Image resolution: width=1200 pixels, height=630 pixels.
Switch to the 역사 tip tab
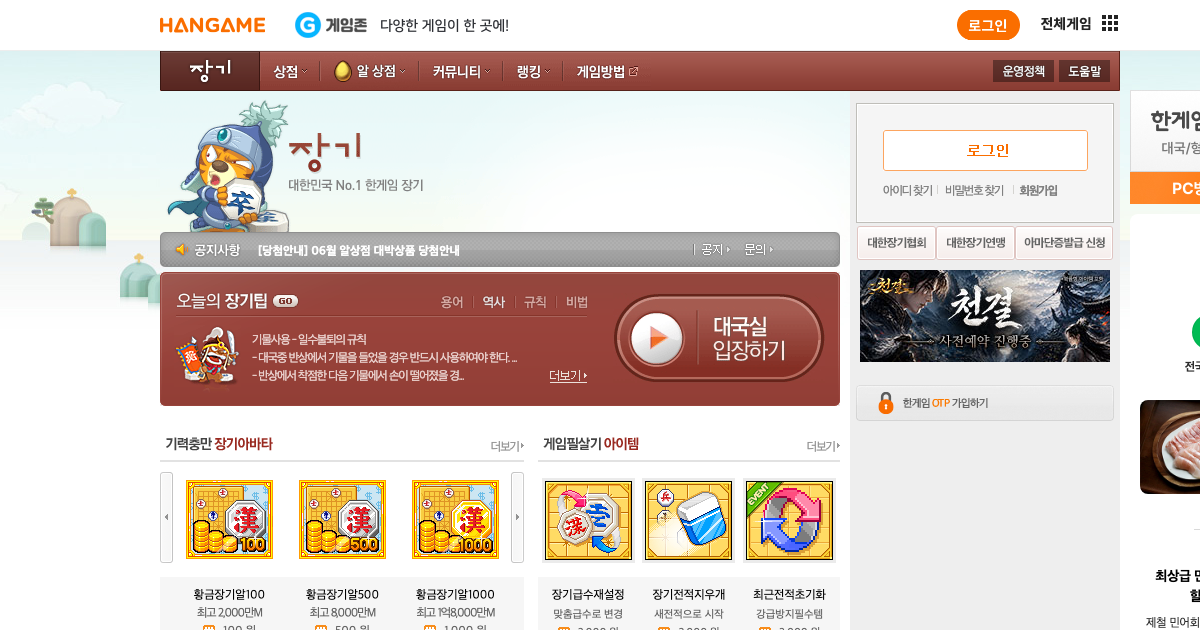494,301
